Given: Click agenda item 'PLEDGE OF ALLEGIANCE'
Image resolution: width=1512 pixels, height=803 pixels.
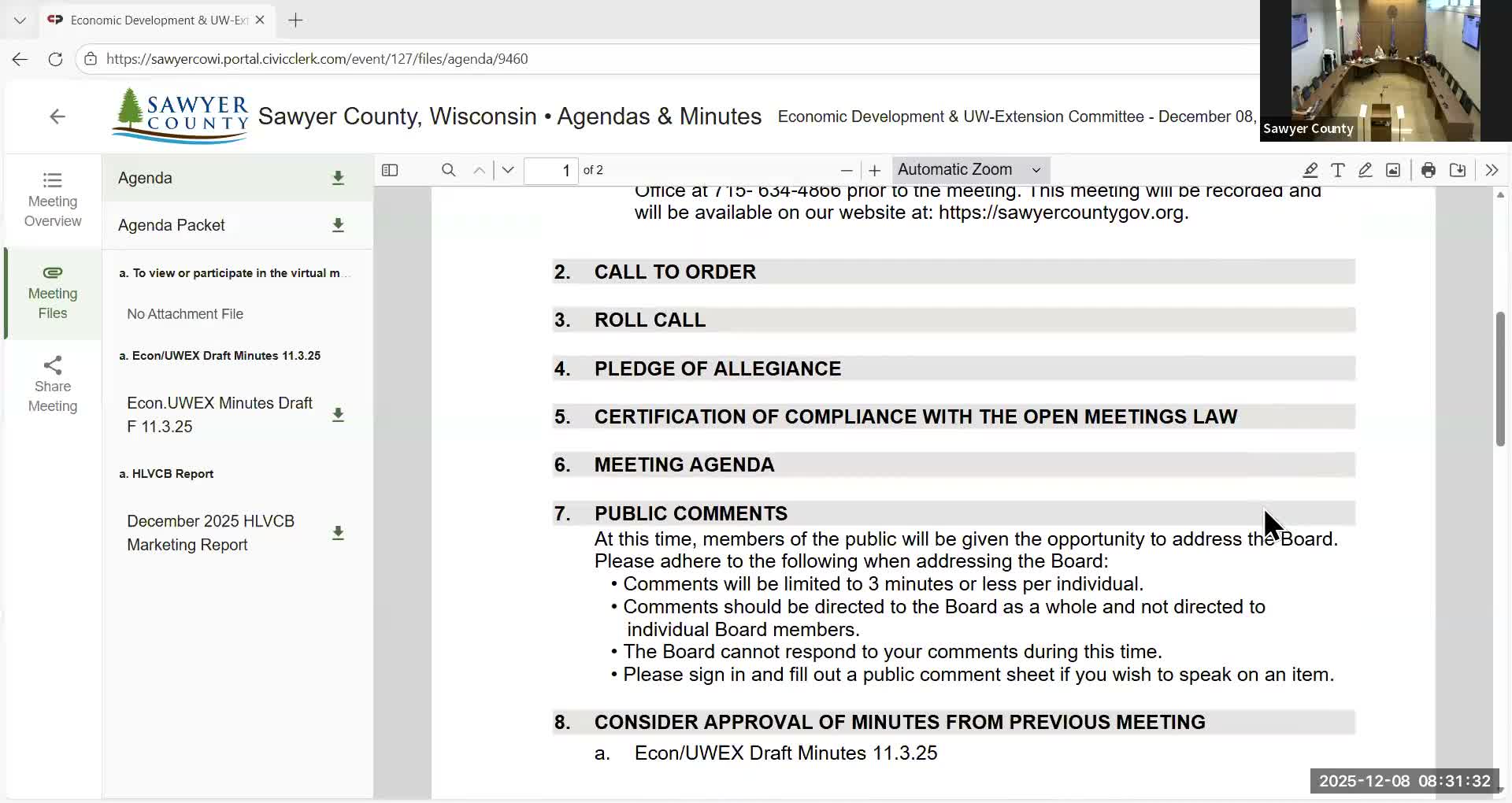Looking at the screenshot, I should pyautogui.click(x=717, y=368).
